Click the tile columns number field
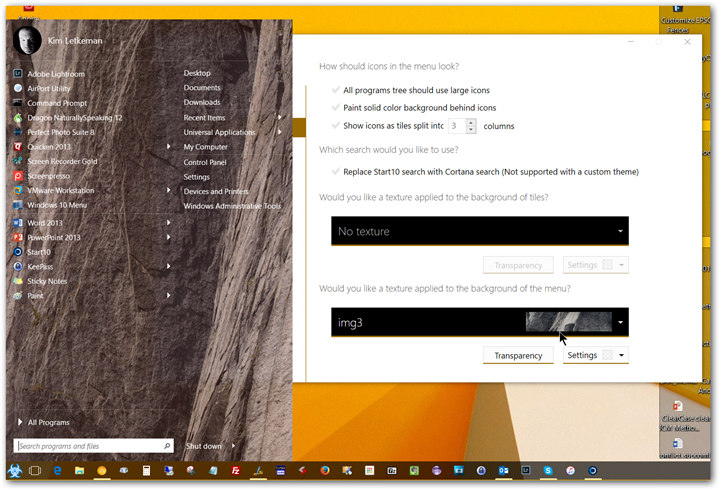Image resolution: width=720 pixels, height=490 pixels. point(457,126)
